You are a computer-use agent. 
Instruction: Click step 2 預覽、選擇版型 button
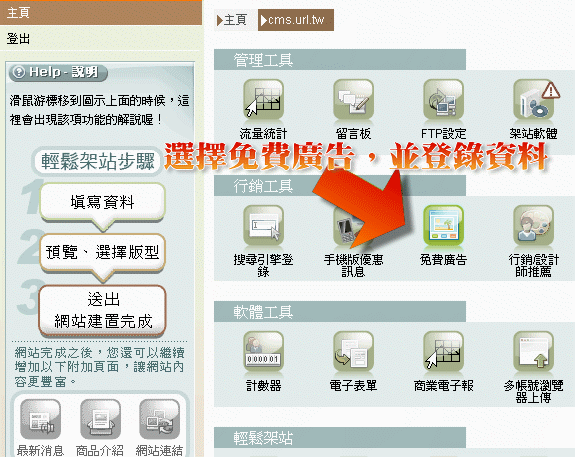point(102,253)
